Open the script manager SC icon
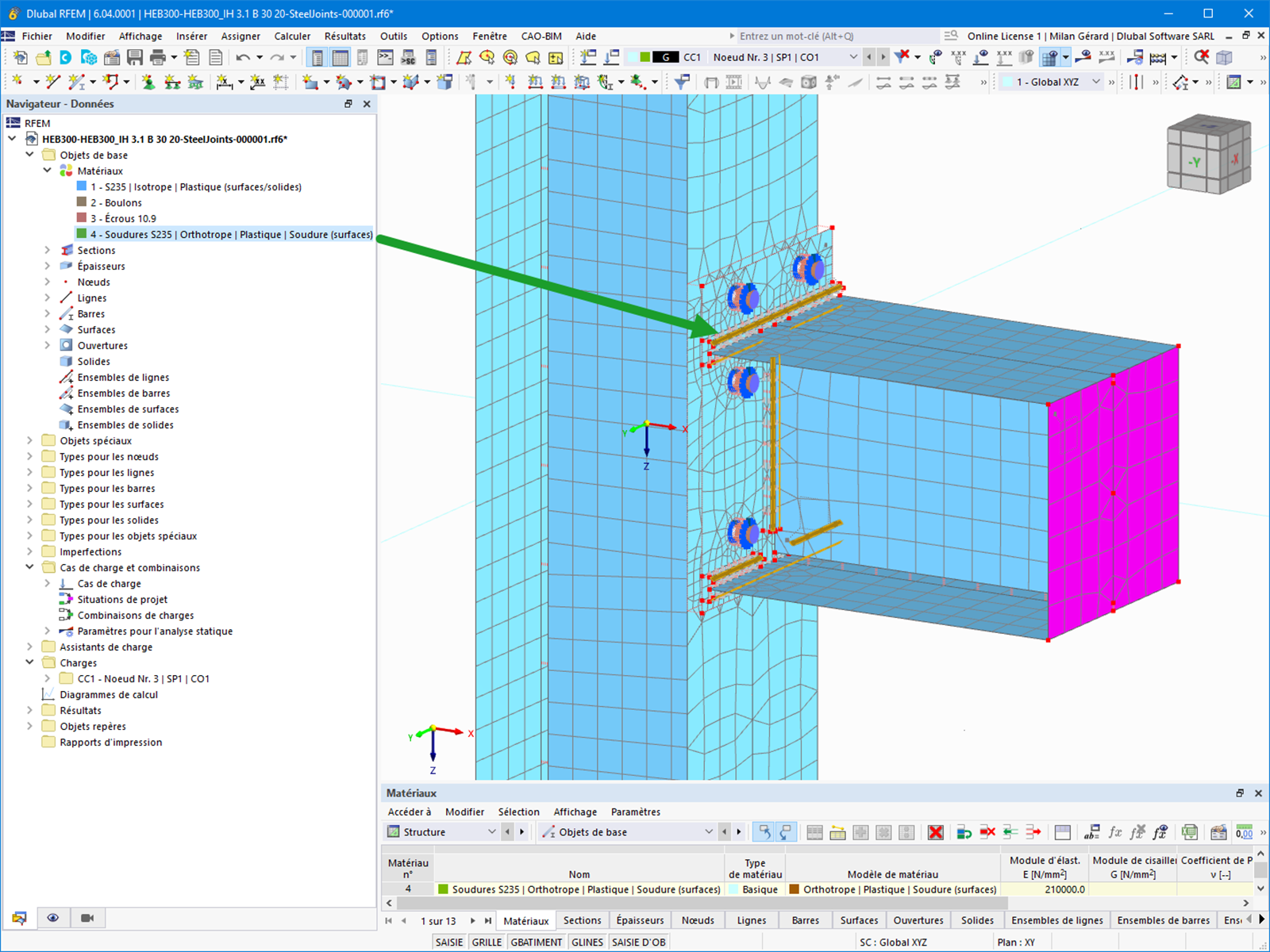The height and width of the screenshot is (952, 1270). pyautogui.click(x=408, y=57)
